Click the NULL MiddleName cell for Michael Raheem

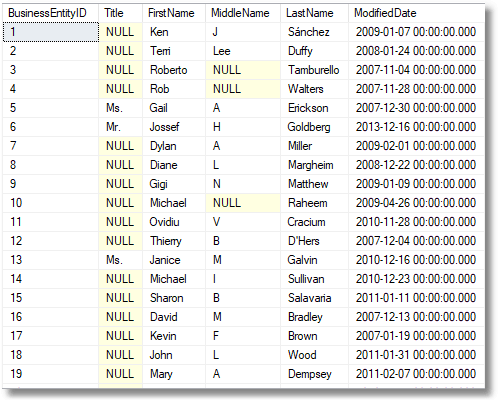pos(243,203)
